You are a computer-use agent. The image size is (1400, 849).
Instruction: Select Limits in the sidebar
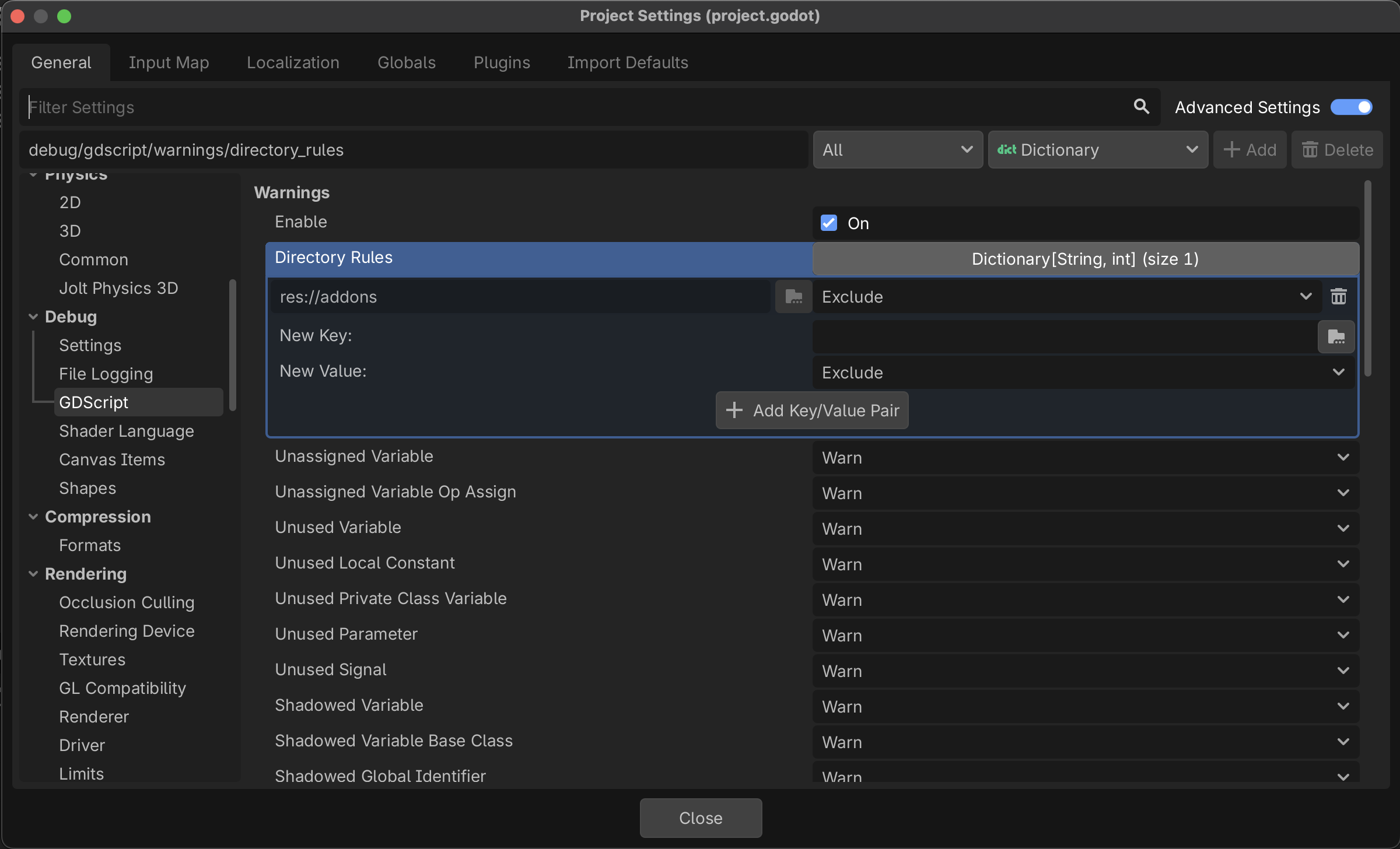coord(81,774)
